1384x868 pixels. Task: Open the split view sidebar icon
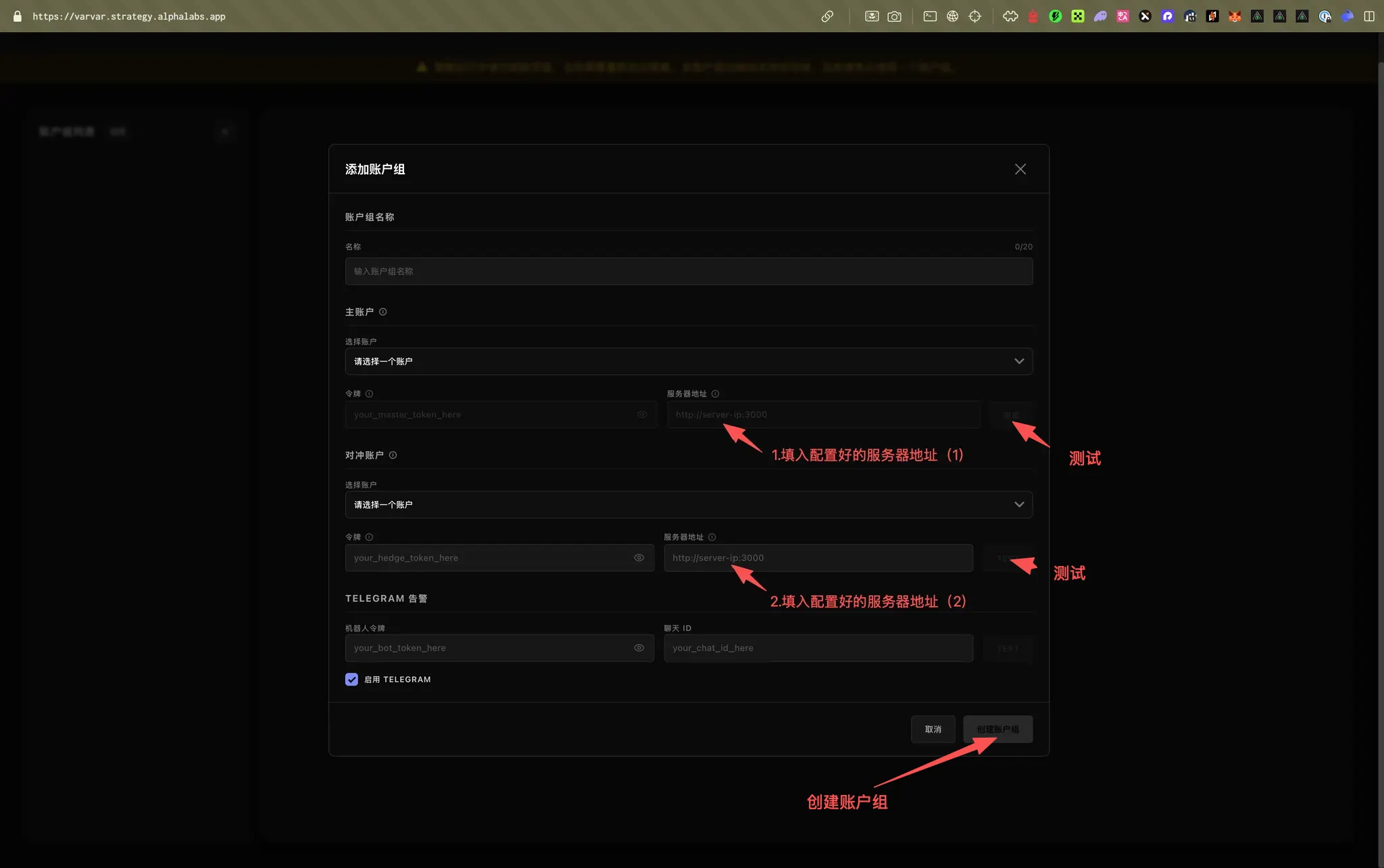1369,16
